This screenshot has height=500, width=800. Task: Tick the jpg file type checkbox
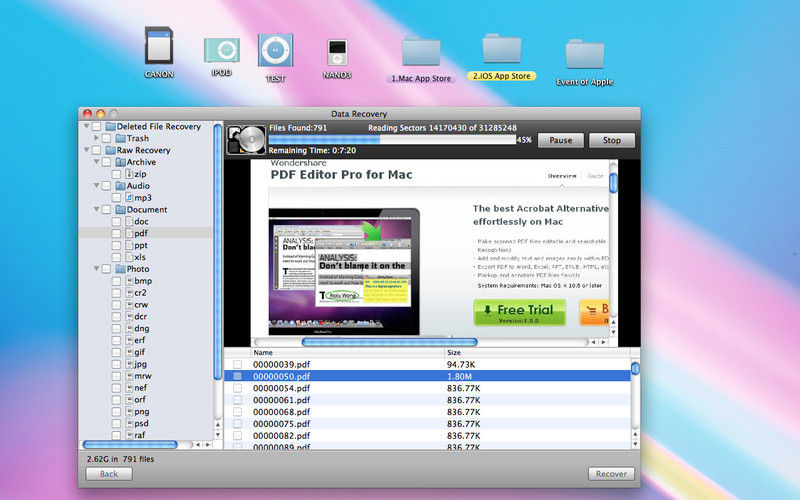[x=116, y=364]
